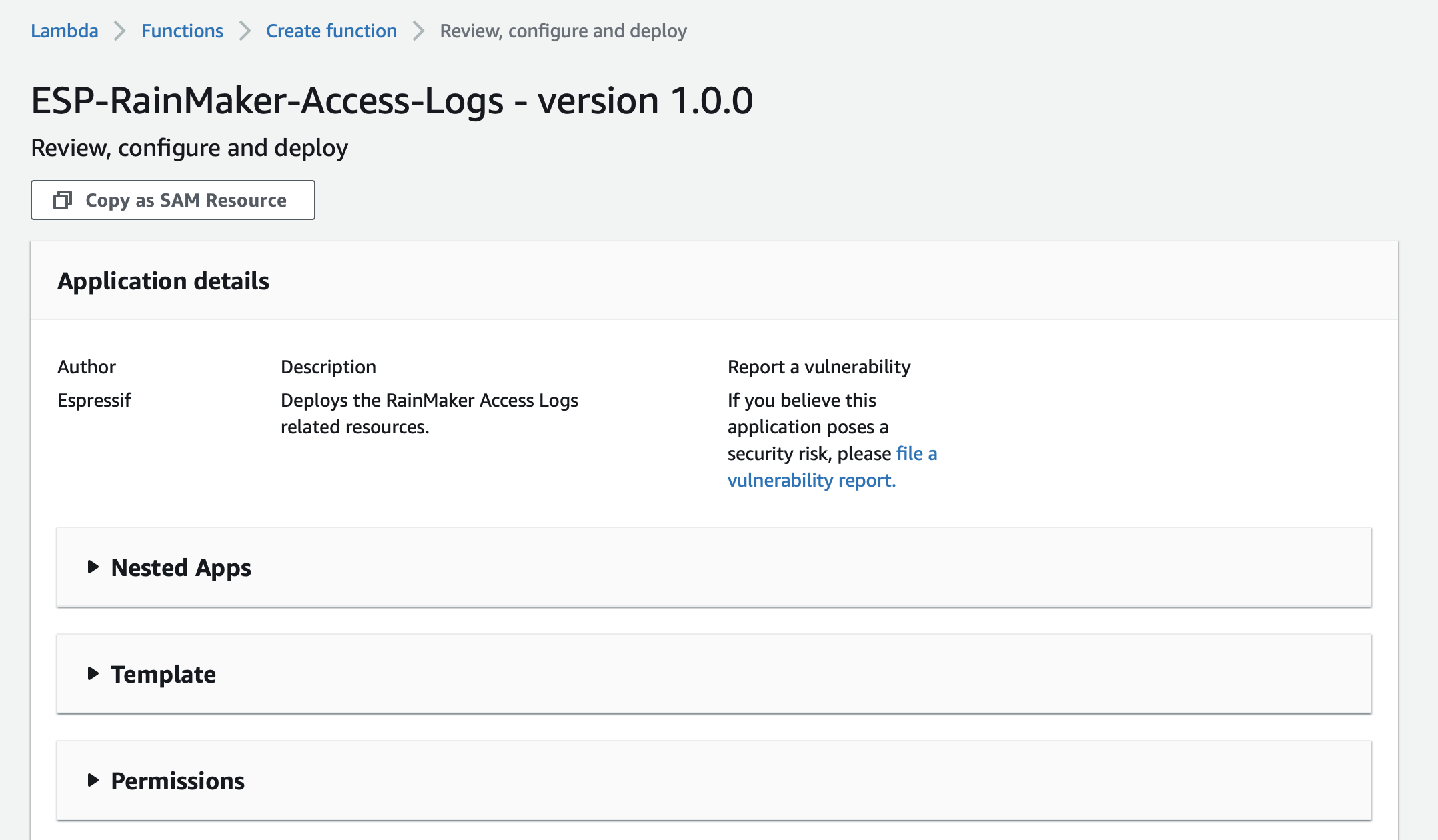Viewport: 1438px width, 840px height.
Task: Click the Espressif author value
Action: [x=95, y=400]
